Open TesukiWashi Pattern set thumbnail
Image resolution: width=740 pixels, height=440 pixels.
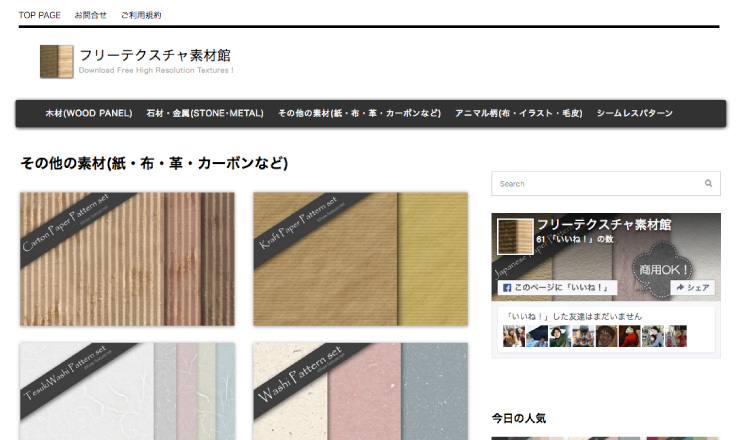point(127,391)
